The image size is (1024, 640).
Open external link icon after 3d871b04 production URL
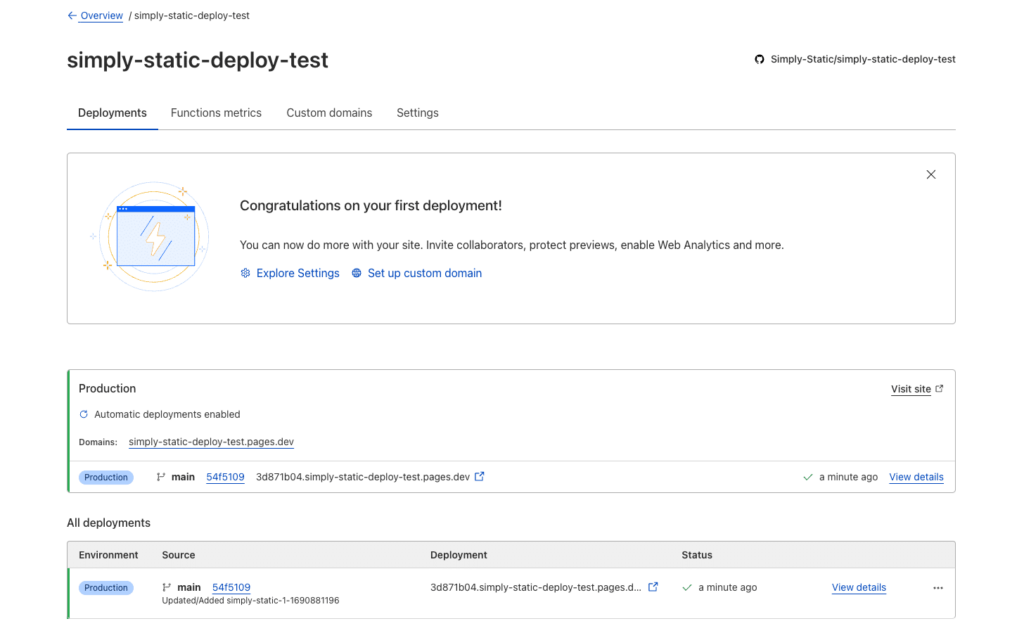[479, 477]
